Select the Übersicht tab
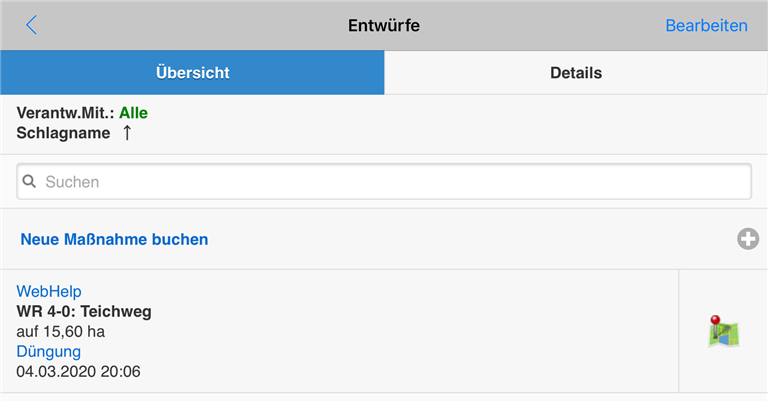768x401 pixels. click(192, 73)
